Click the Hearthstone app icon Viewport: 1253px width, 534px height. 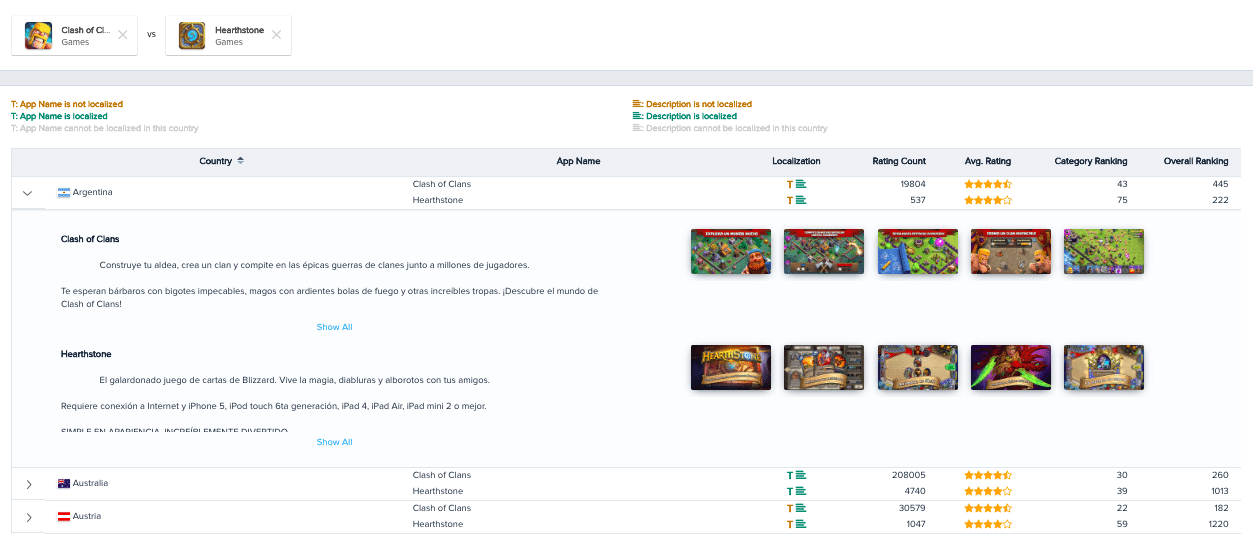pos(192,36)
